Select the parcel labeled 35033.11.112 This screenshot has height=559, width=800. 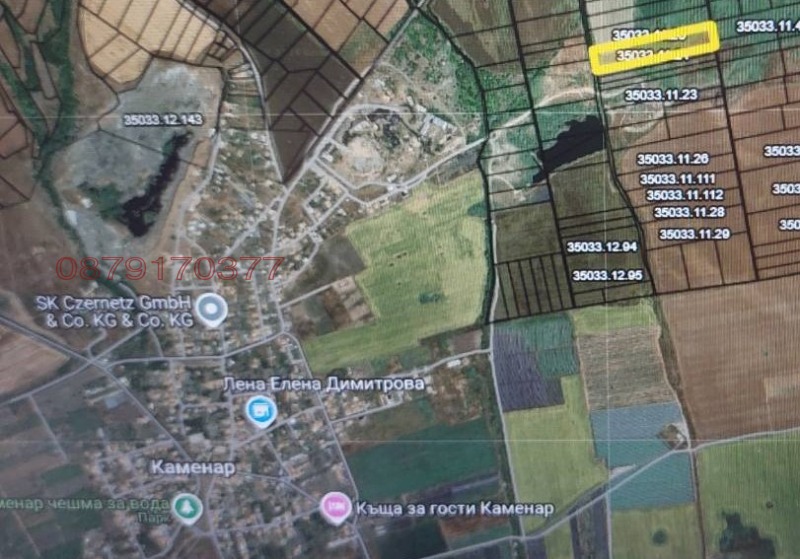coord(685,195)
